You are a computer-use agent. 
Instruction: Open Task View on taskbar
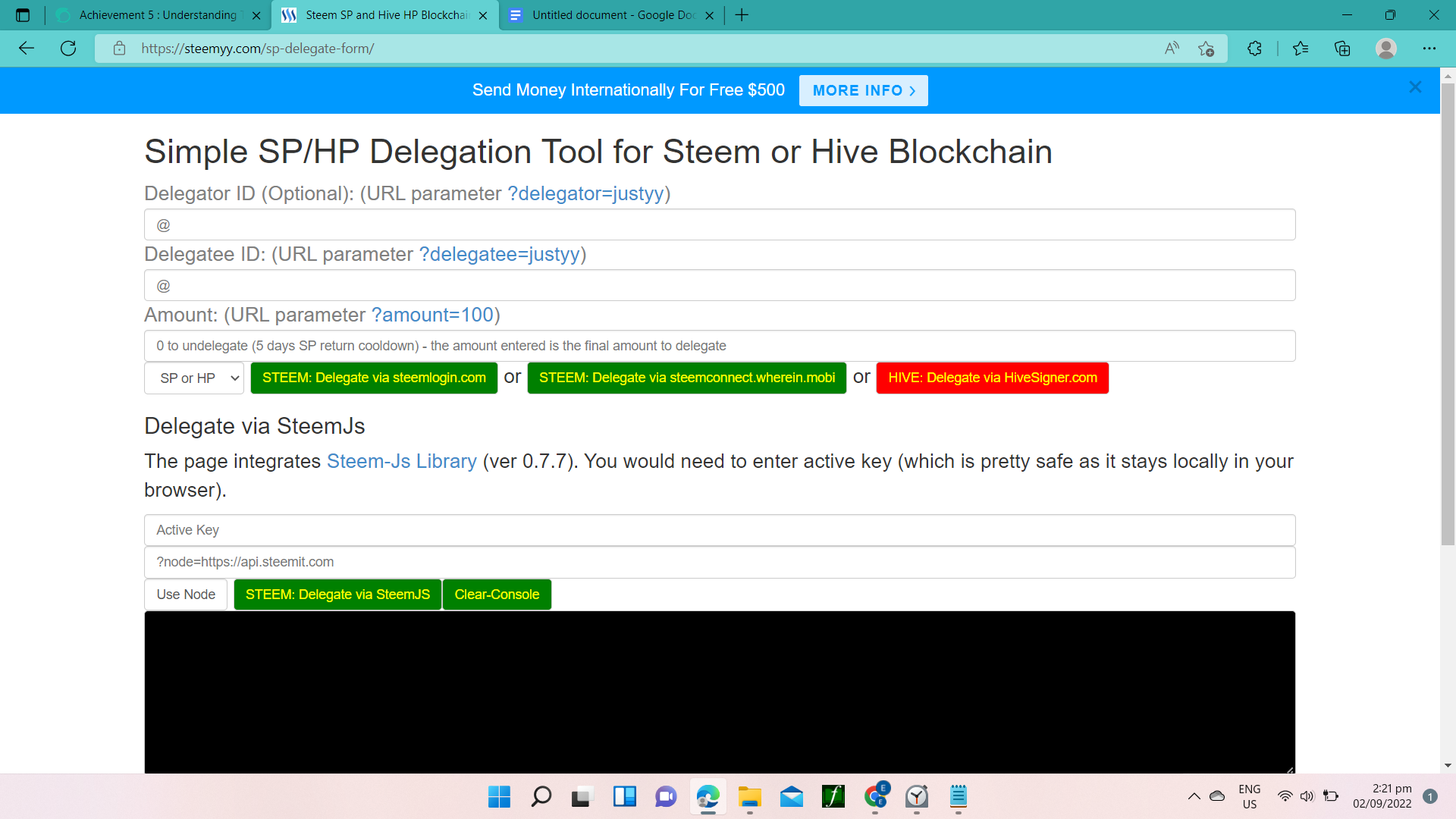tap(582, 796)
